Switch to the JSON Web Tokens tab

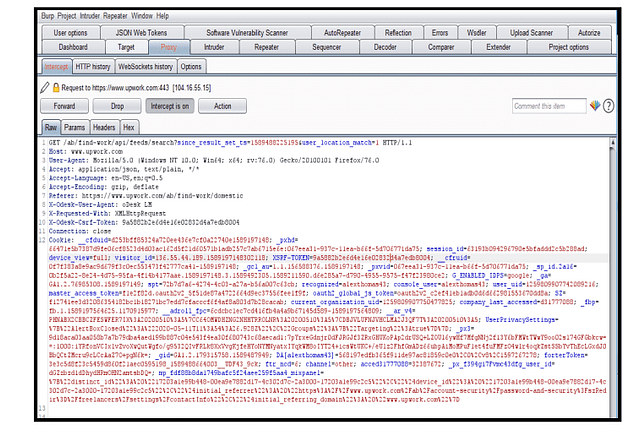141,33
